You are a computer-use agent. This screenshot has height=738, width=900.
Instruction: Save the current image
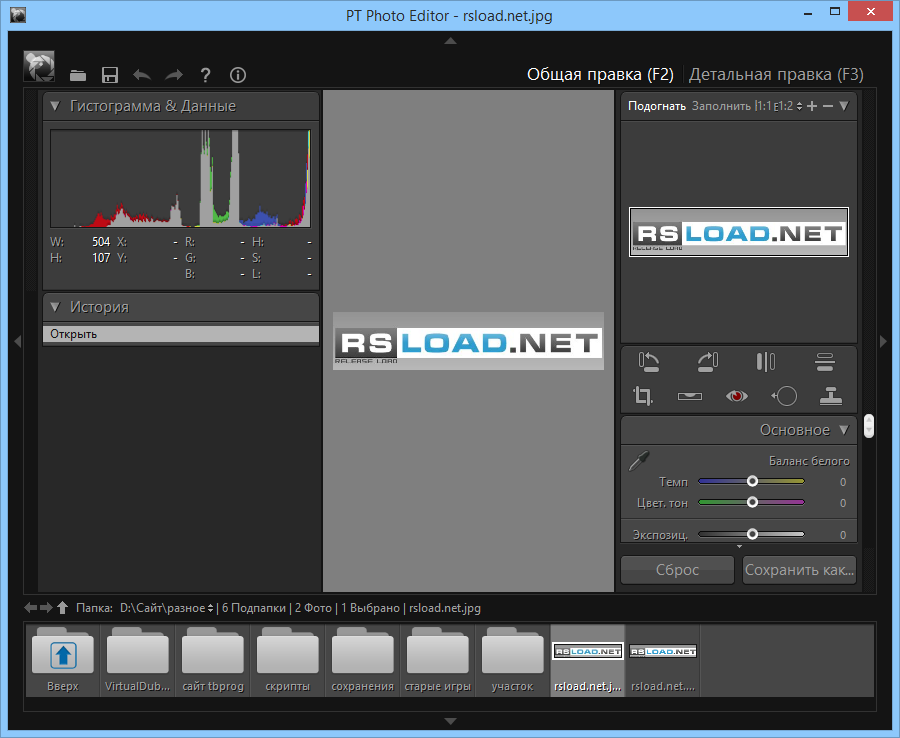(x=110, y=74)
